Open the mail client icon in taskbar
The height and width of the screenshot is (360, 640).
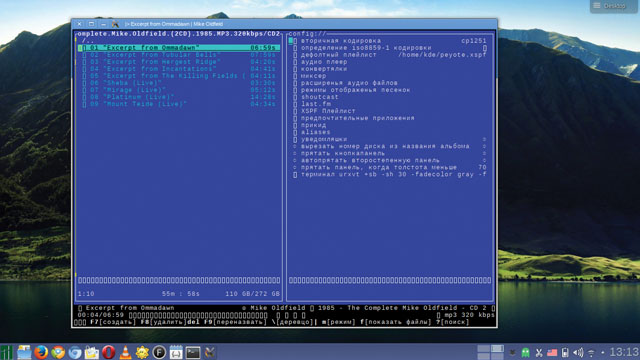point(92,352)
